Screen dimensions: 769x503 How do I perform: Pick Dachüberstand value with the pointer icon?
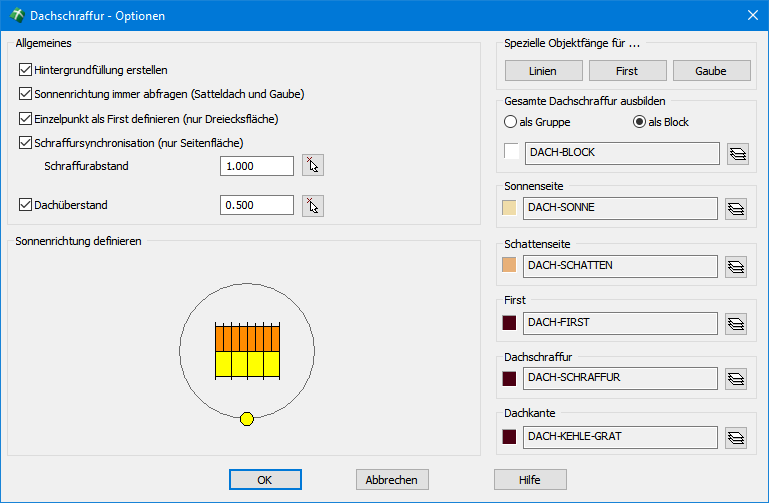313,206
